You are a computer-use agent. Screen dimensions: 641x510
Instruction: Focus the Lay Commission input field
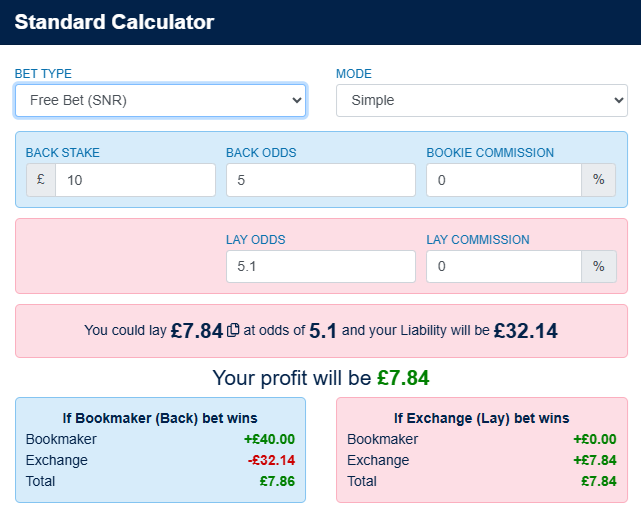(x=504, y=266)
